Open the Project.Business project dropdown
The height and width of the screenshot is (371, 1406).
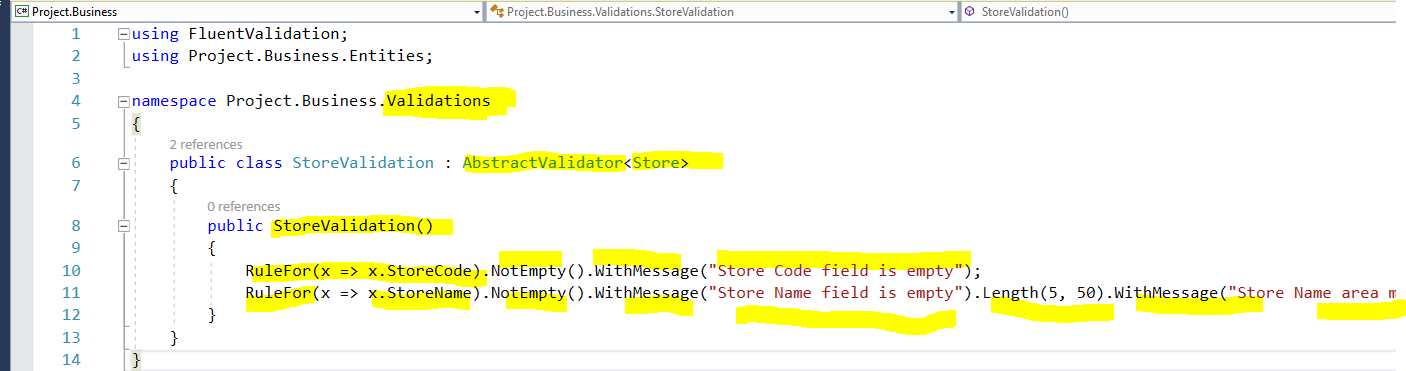tap(247, 12)
